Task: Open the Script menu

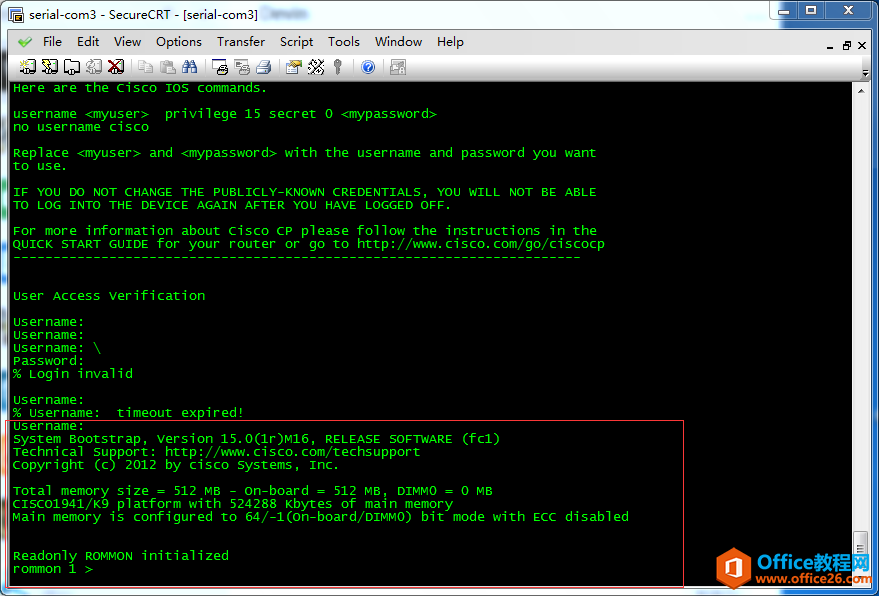Action: (x=297, y=42)
